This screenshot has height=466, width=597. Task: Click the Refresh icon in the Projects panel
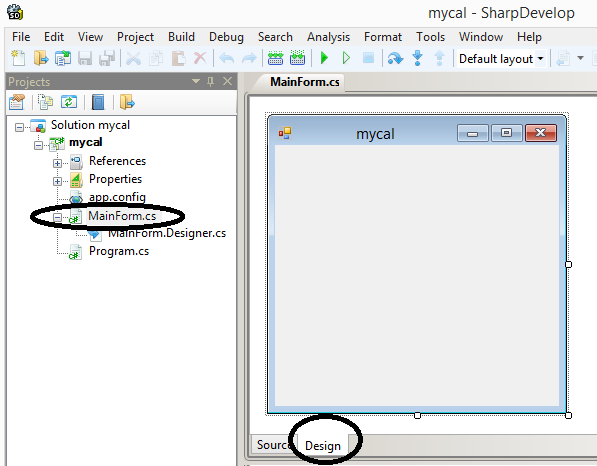[69, 102]
